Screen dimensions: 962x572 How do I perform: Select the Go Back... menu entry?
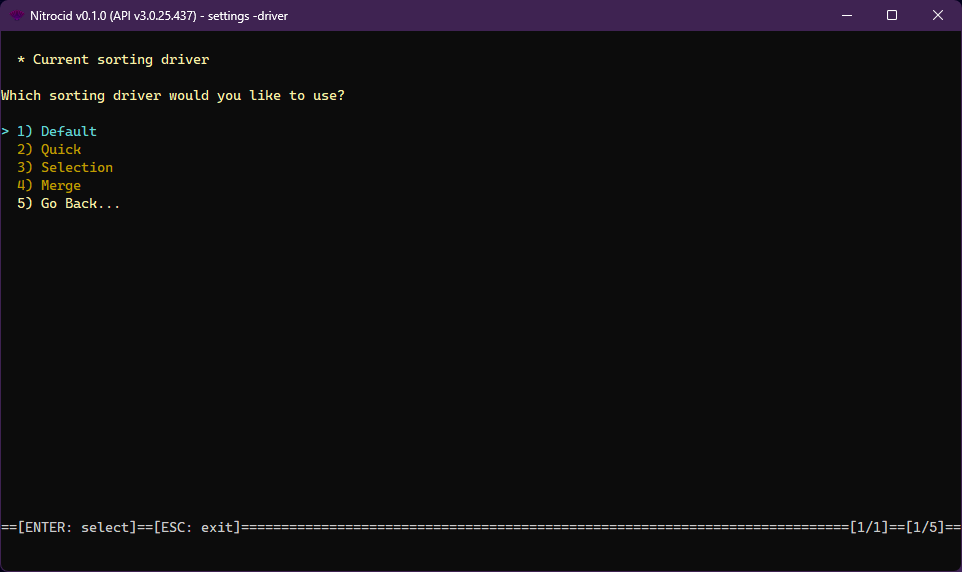80,204
